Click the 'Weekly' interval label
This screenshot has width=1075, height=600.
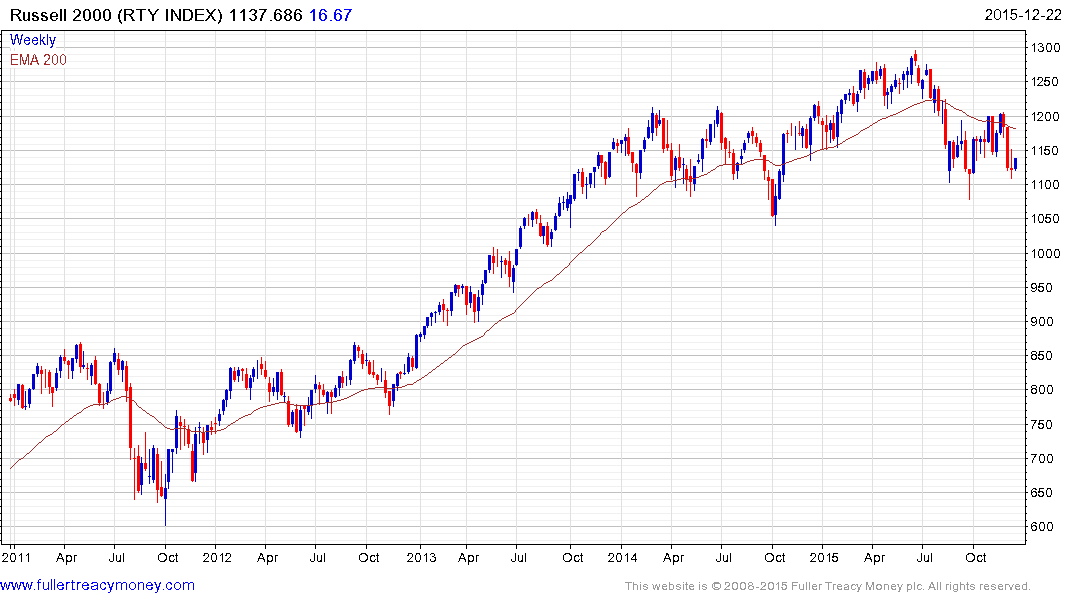tap(32, 40)
